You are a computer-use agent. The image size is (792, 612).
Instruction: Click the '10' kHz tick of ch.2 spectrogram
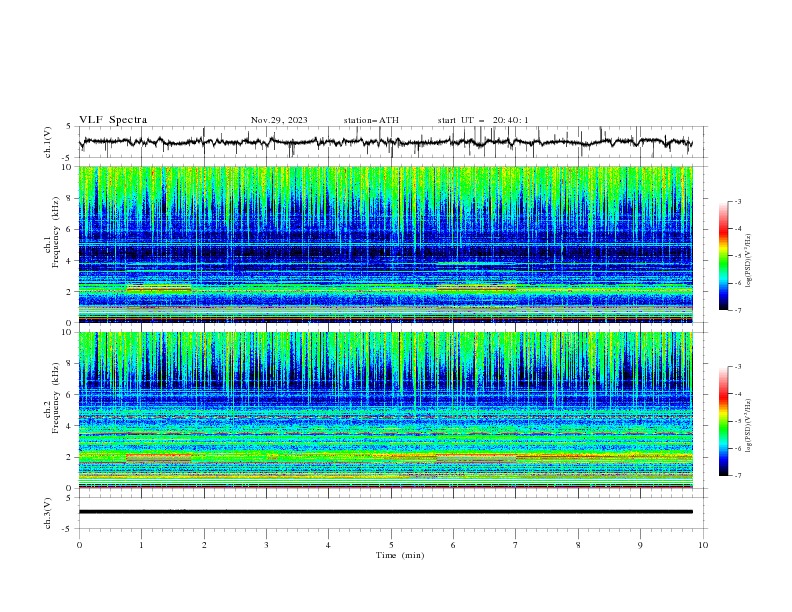click(68, 332)
